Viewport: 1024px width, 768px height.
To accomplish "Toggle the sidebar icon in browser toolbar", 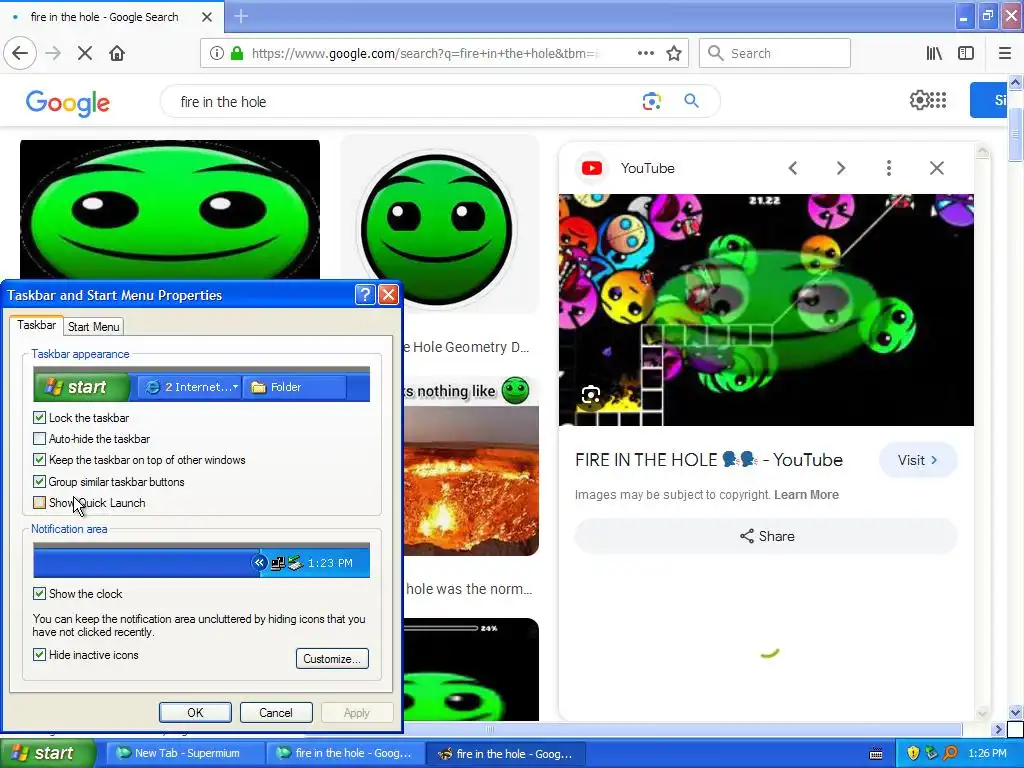I will pos(966,53).
